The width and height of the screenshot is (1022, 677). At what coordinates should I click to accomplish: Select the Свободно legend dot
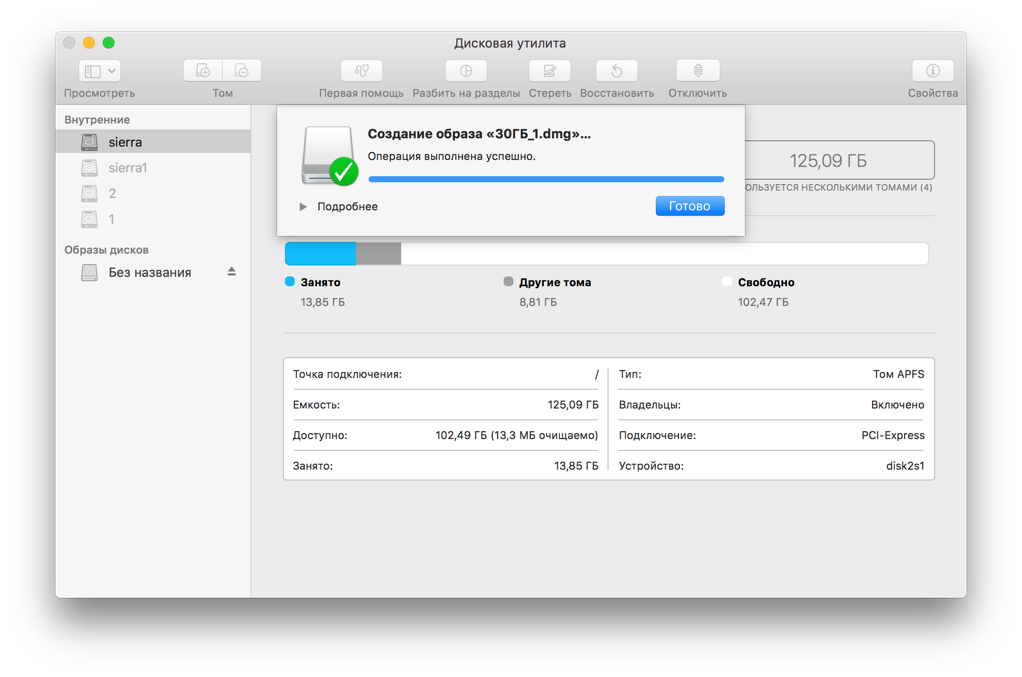tap(727, 282)
